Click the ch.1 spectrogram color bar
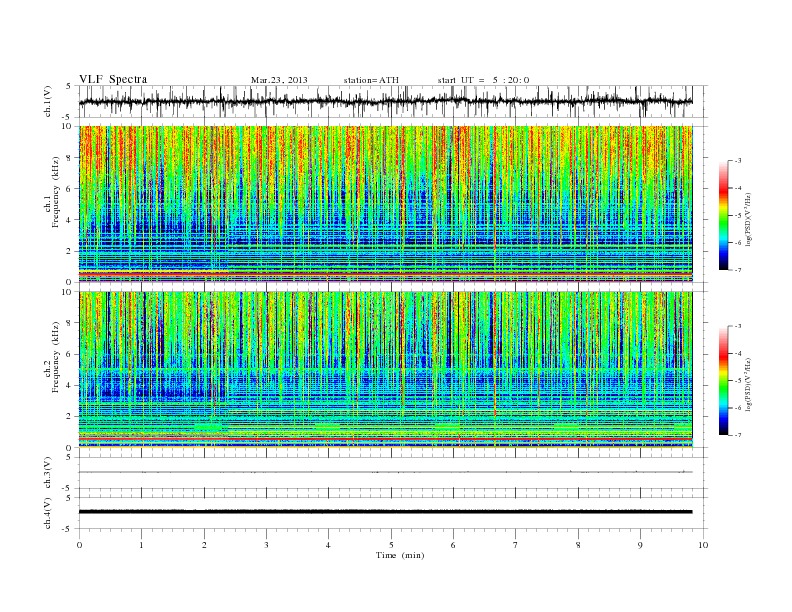Viewport: 792px width, 612px height. 723,215
